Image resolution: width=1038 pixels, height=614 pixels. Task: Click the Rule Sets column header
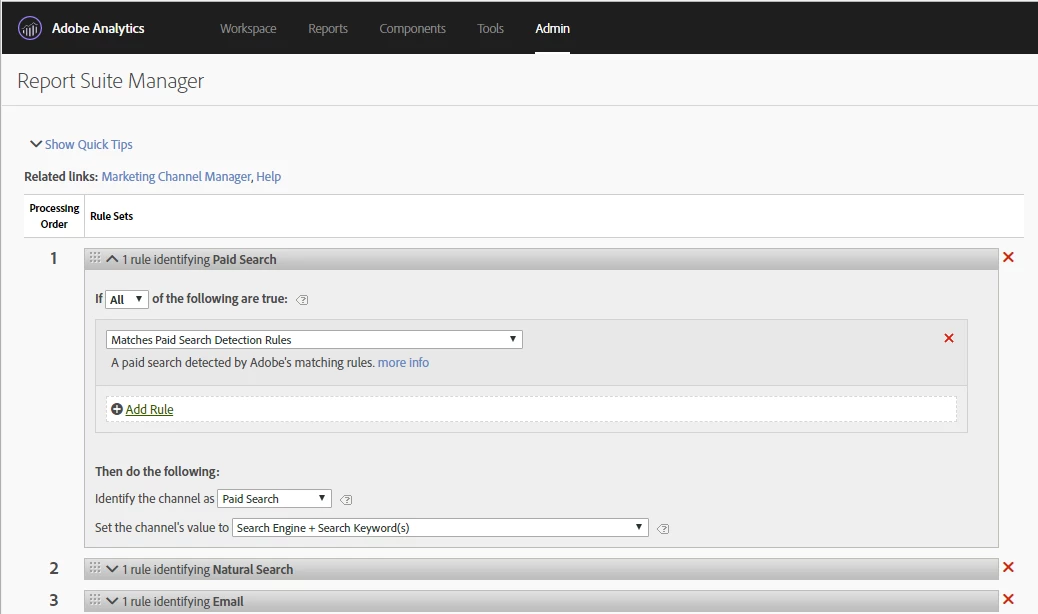pyautogui.click(x=111, y=216)
